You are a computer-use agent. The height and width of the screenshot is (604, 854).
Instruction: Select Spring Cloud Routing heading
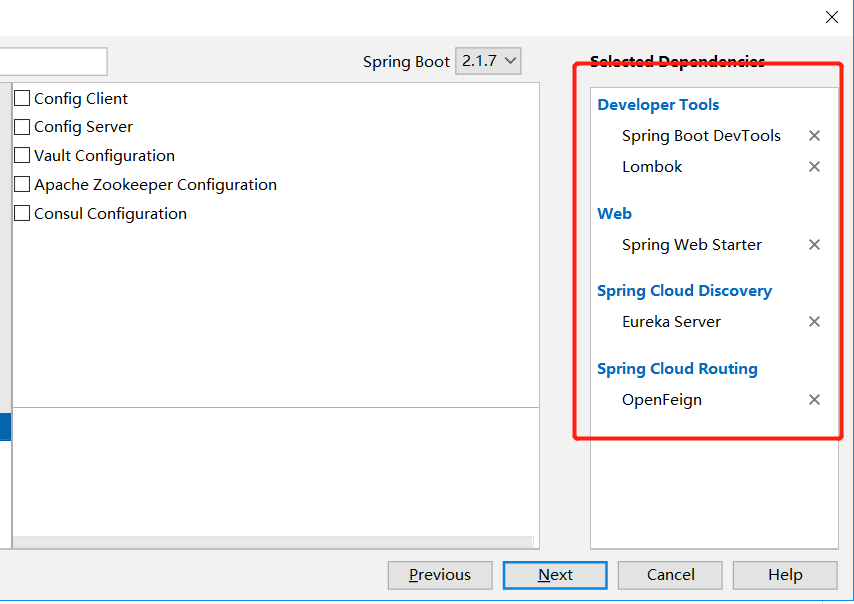pyautogui.click(x=677, y=369)
